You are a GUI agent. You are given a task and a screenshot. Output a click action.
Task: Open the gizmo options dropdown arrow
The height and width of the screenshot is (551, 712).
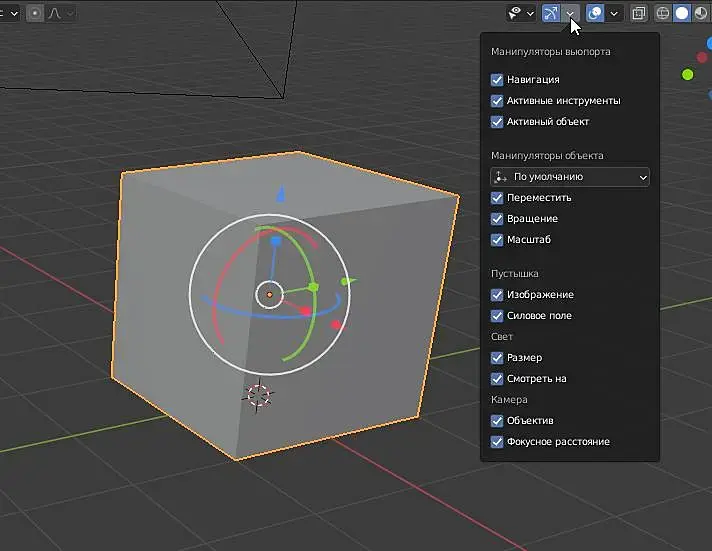(x=569, y=14)
